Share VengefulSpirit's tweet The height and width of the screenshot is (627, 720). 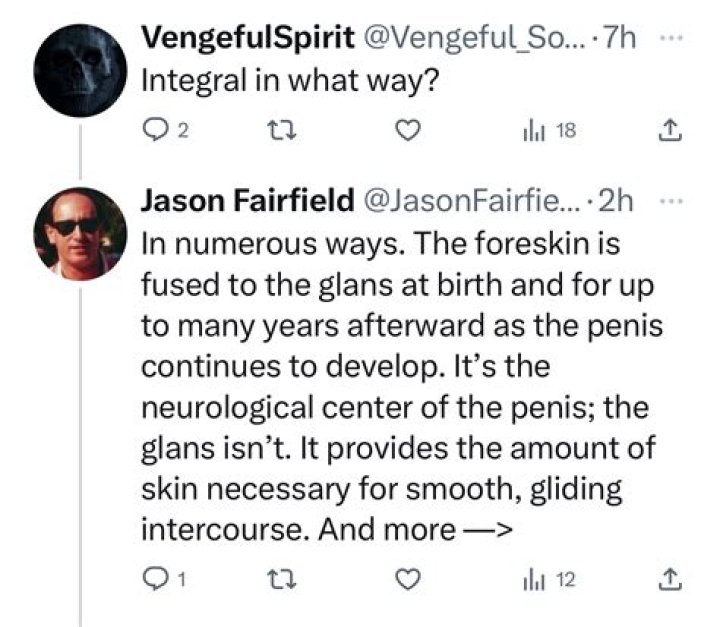tap(672, 130)
